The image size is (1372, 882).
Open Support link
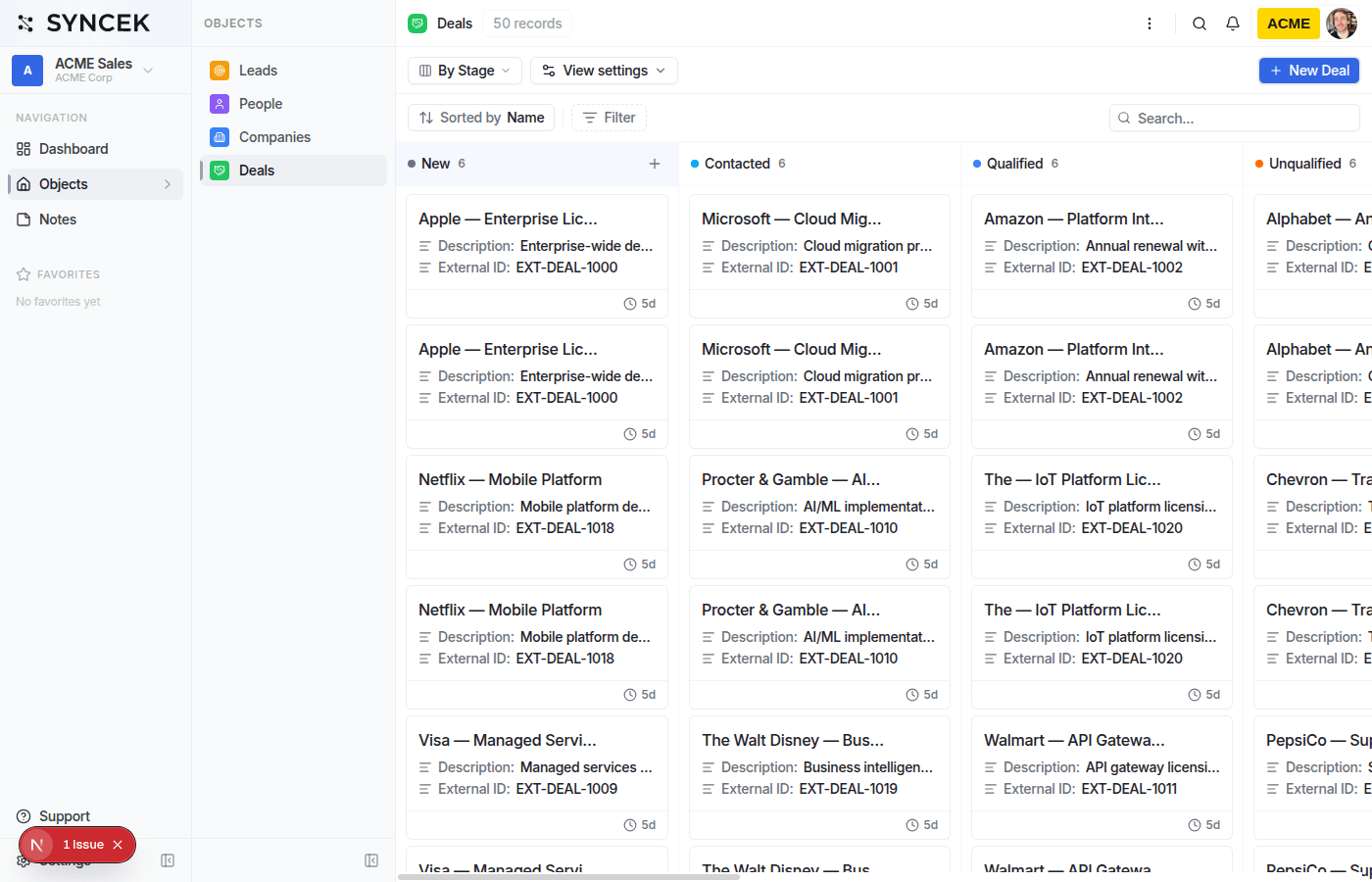click(65, 816)
